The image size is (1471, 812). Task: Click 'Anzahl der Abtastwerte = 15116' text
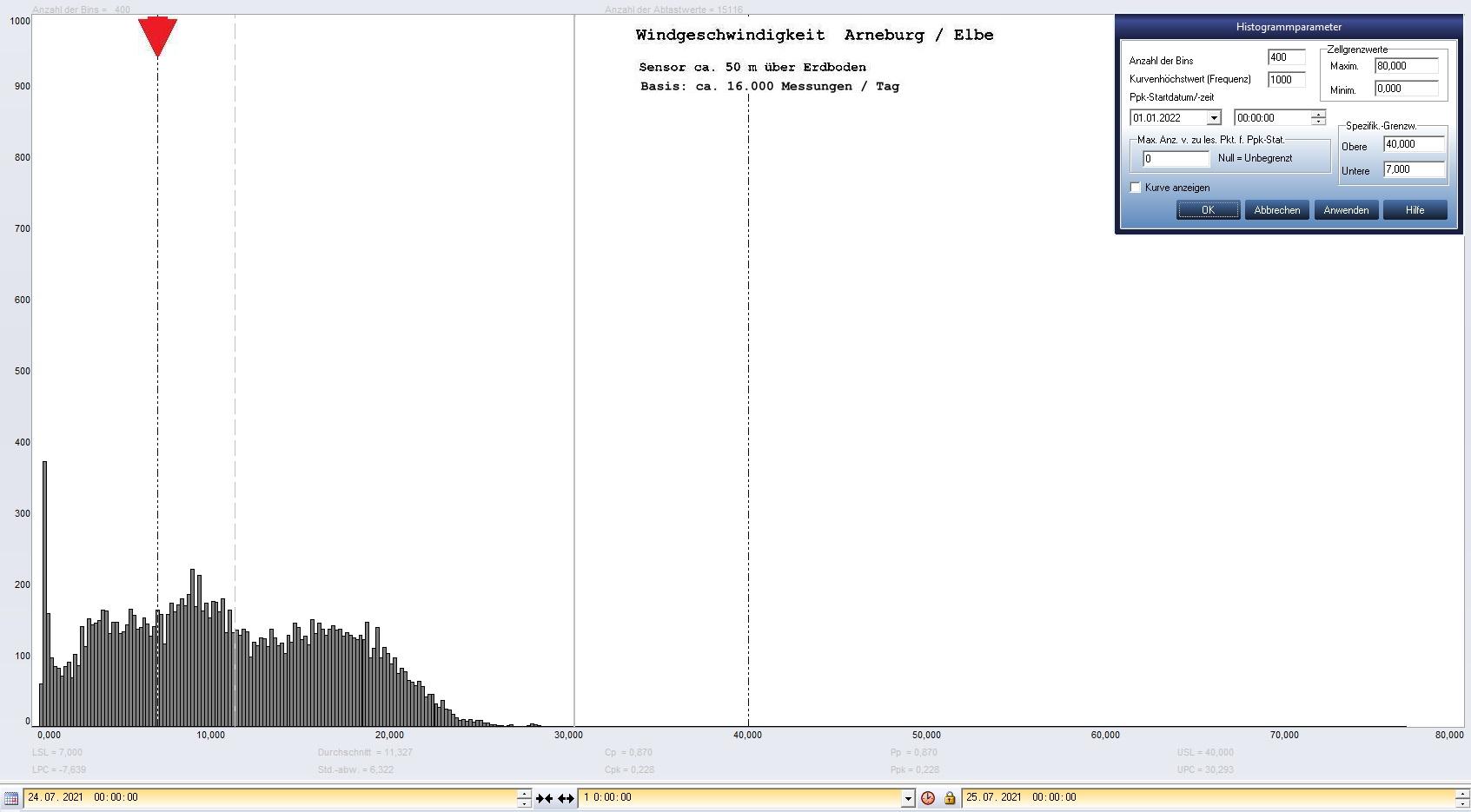coord(673,10)
